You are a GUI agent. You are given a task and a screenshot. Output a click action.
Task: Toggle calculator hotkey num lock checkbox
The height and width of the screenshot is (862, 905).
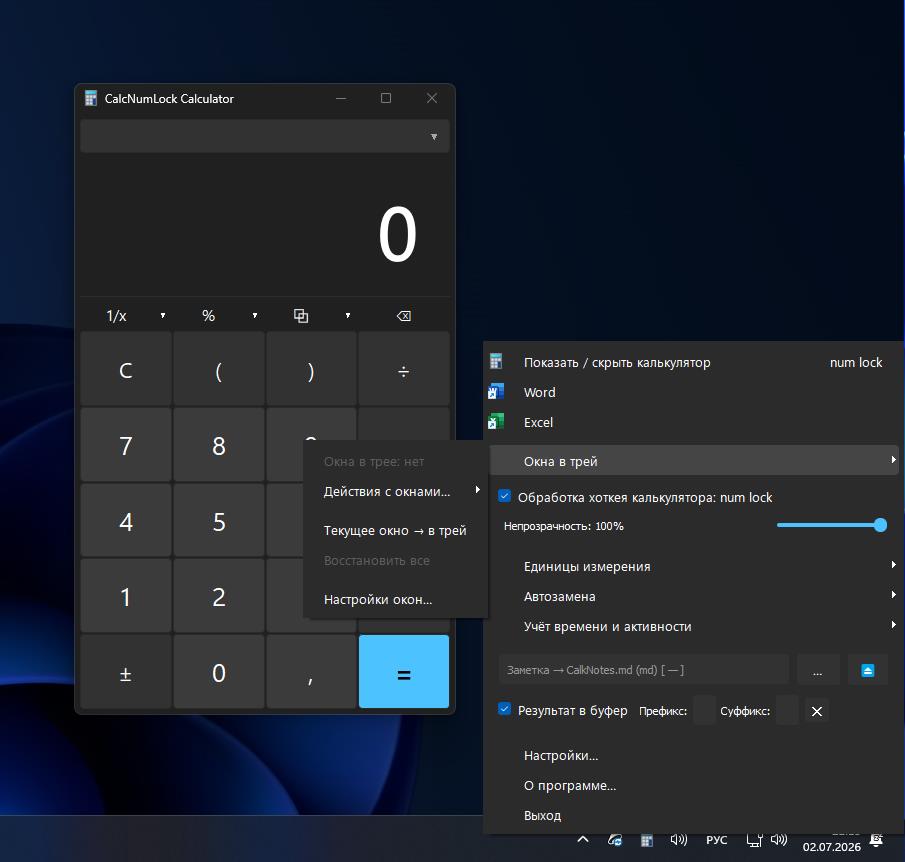pos(504,496)
